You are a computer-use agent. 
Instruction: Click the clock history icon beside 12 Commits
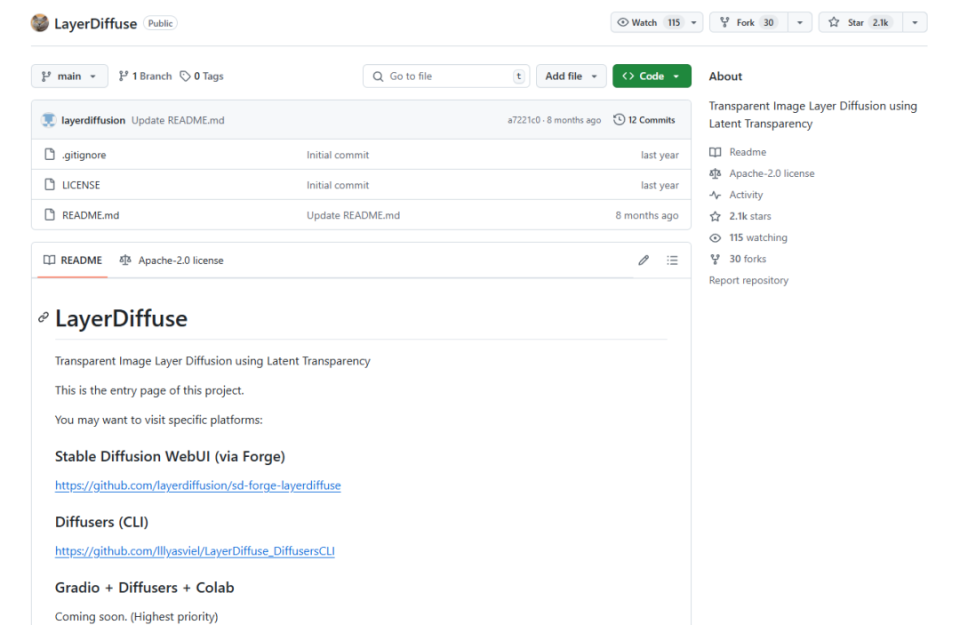tap(619, 119)
